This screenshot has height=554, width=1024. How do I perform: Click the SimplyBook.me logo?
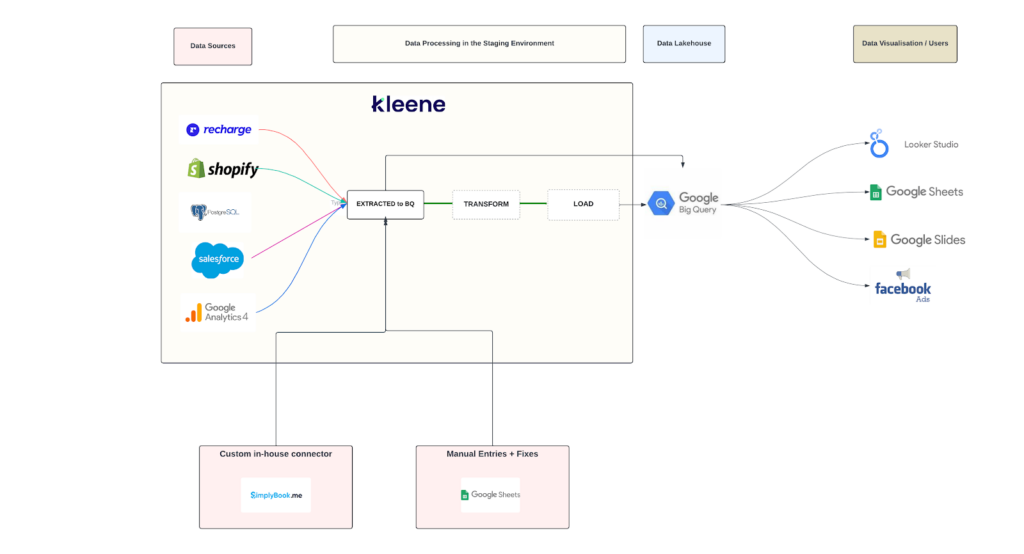[276, 495]
